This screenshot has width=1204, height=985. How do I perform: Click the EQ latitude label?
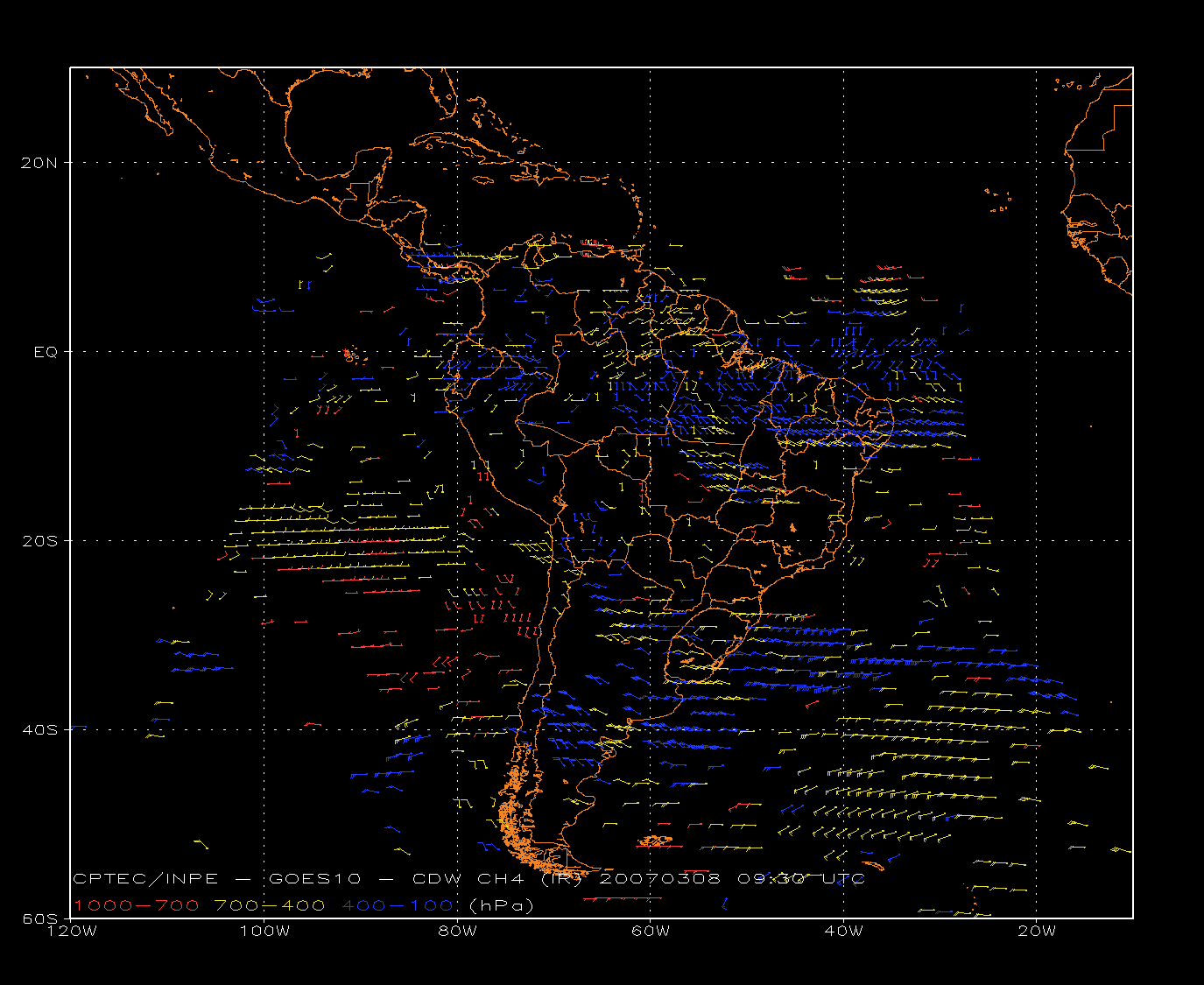click(x=46, y=352)
